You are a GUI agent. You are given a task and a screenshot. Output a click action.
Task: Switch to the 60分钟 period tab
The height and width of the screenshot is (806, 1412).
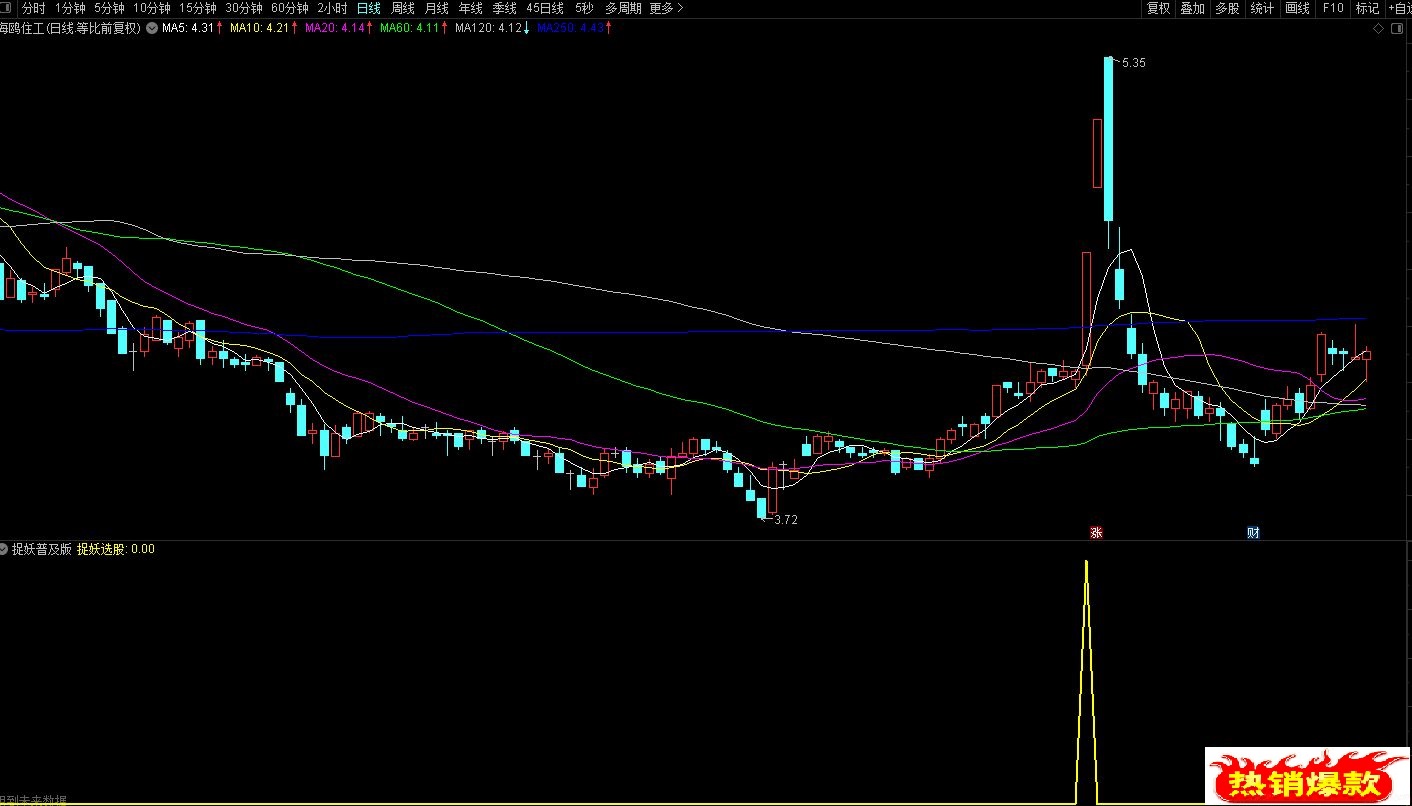coord(289,8)
